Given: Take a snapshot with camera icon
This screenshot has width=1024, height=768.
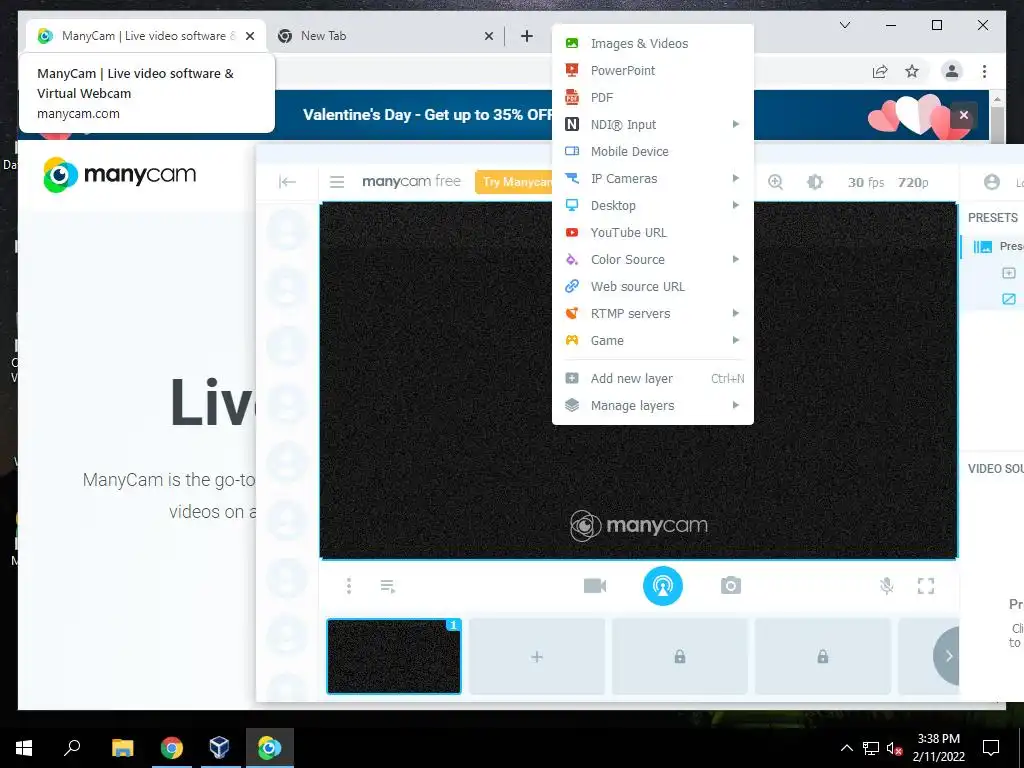Looking at the screenshot, I should tap(731, 586).
